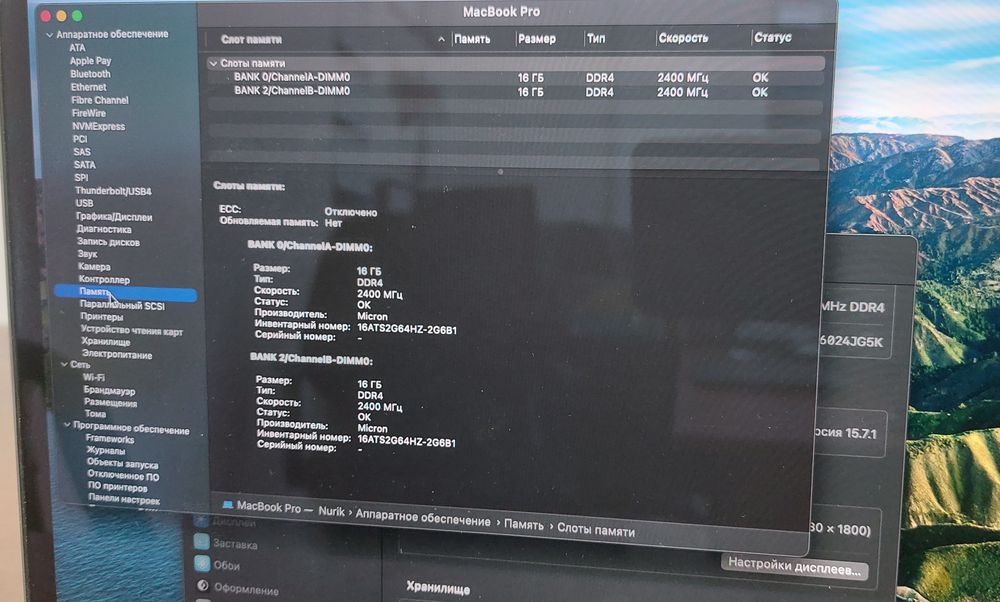Select Параллельный SCSI entry
The height and width of the screenshot is (602, 1000).
tap(122, 305)
